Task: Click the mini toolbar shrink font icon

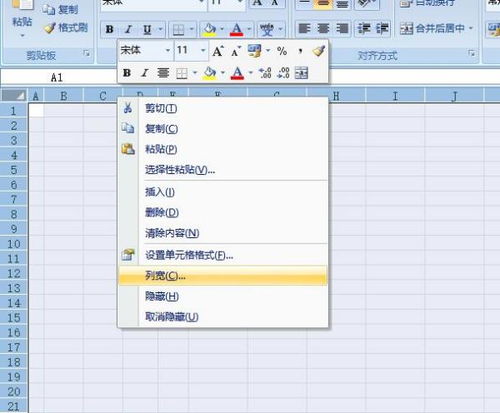Action: point(236,51)
